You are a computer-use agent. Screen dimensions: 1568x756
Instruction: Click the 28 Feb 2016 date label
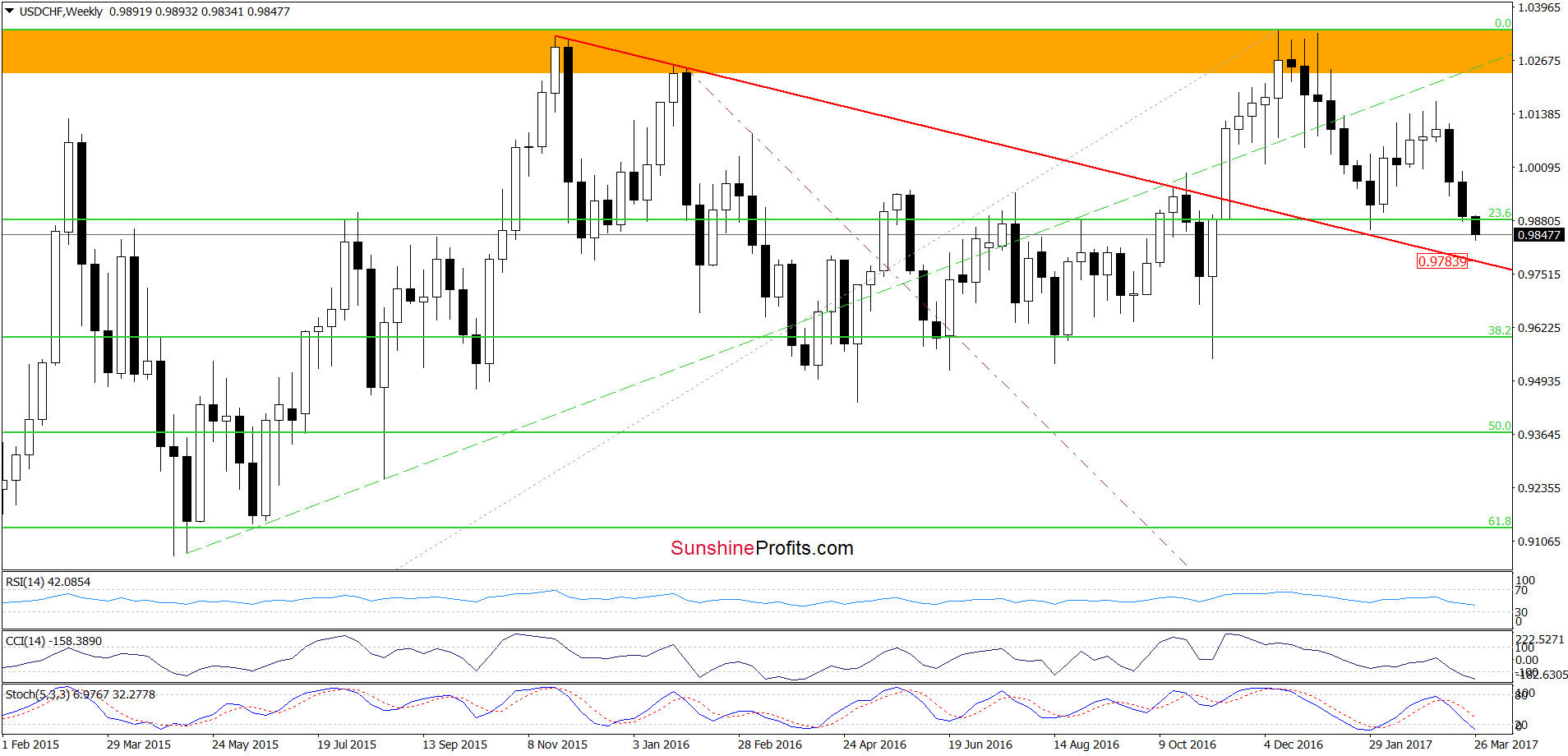(770, 744)
